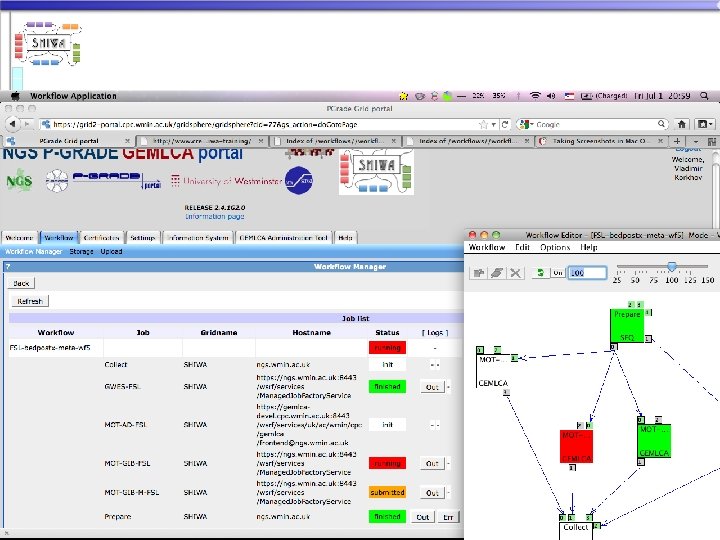Click the Wi-Fi status icon
720x540 pixels.
click(x=535, y=96)
